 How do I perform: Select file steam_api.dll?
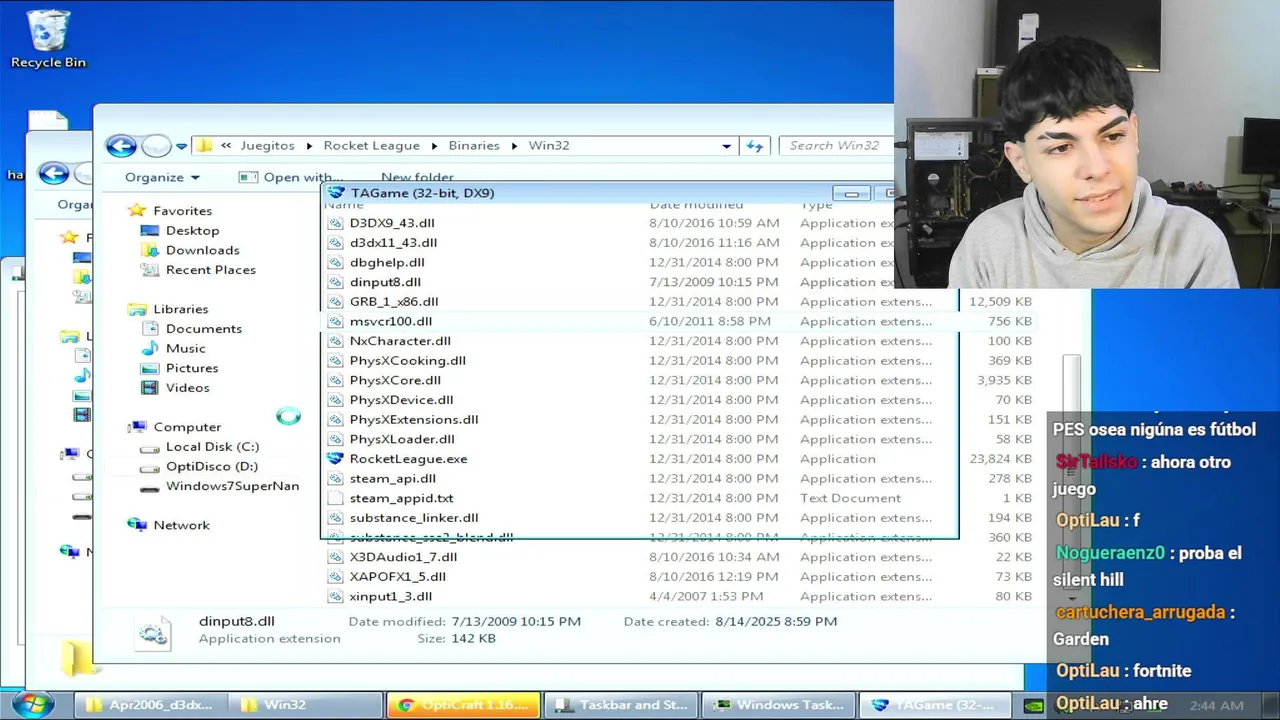coord(392,479)
